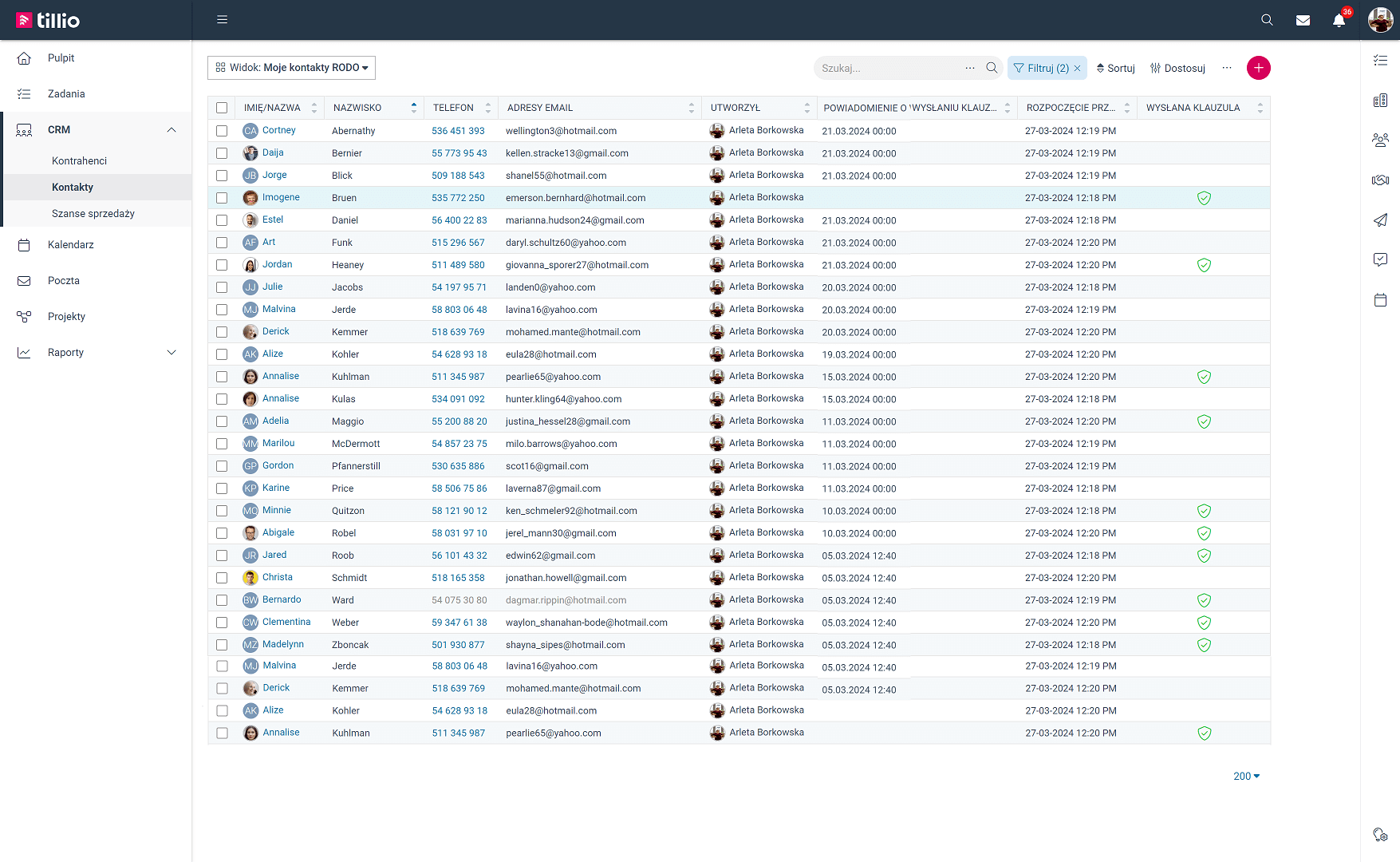The image size is (1400, 862).
Task: Open the three-dots more options next to Dostosuj
Action: [1227, 68]
